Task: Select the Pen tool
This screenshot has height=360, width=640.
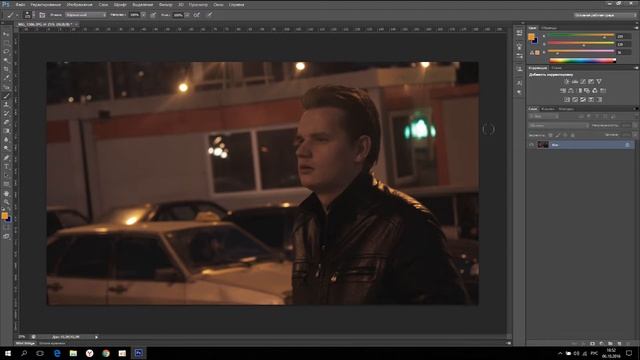Action: tap(6, 158)
